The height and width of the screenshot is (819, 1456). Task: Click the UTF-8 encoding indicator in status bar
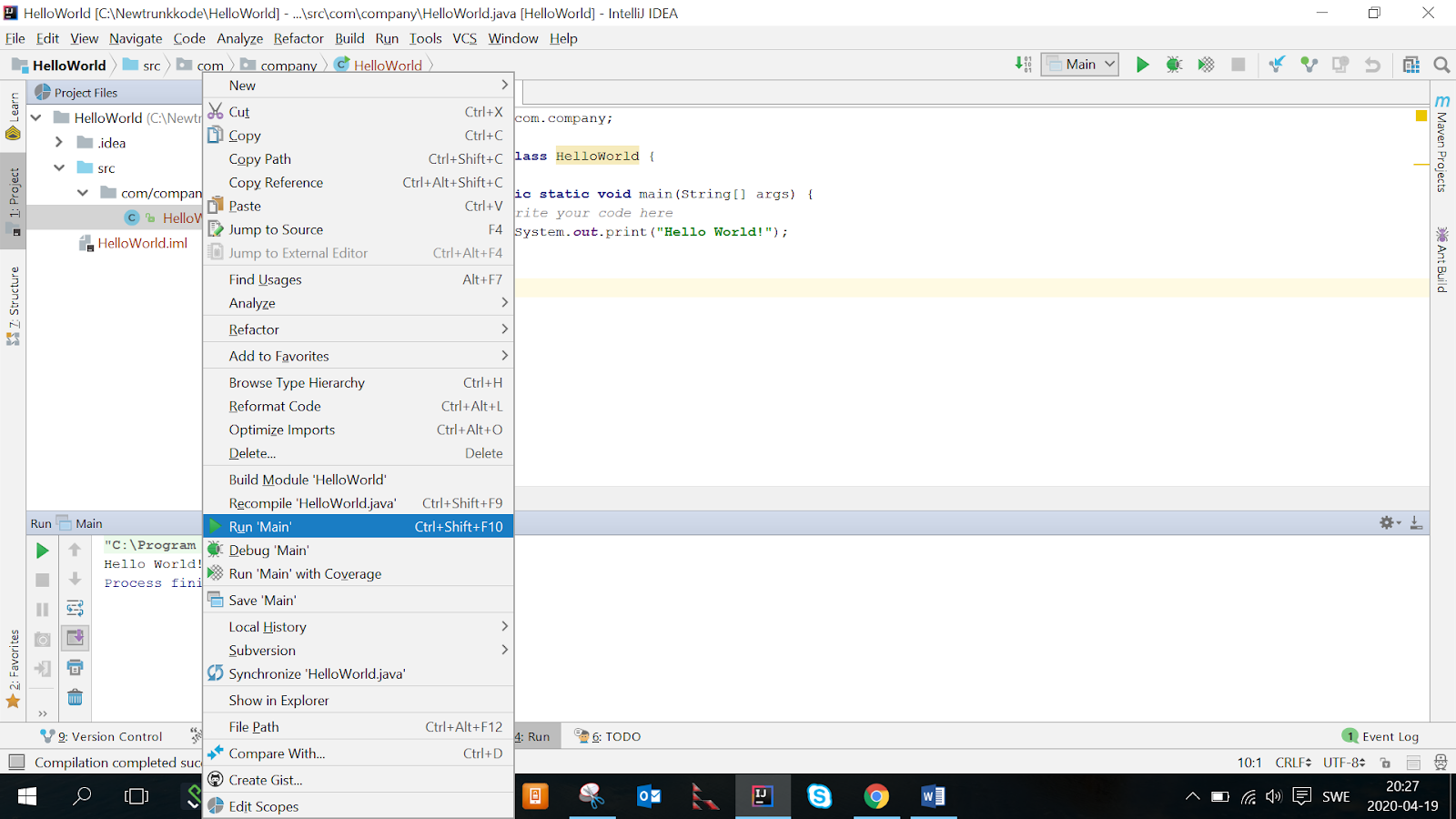point(1341,762)
